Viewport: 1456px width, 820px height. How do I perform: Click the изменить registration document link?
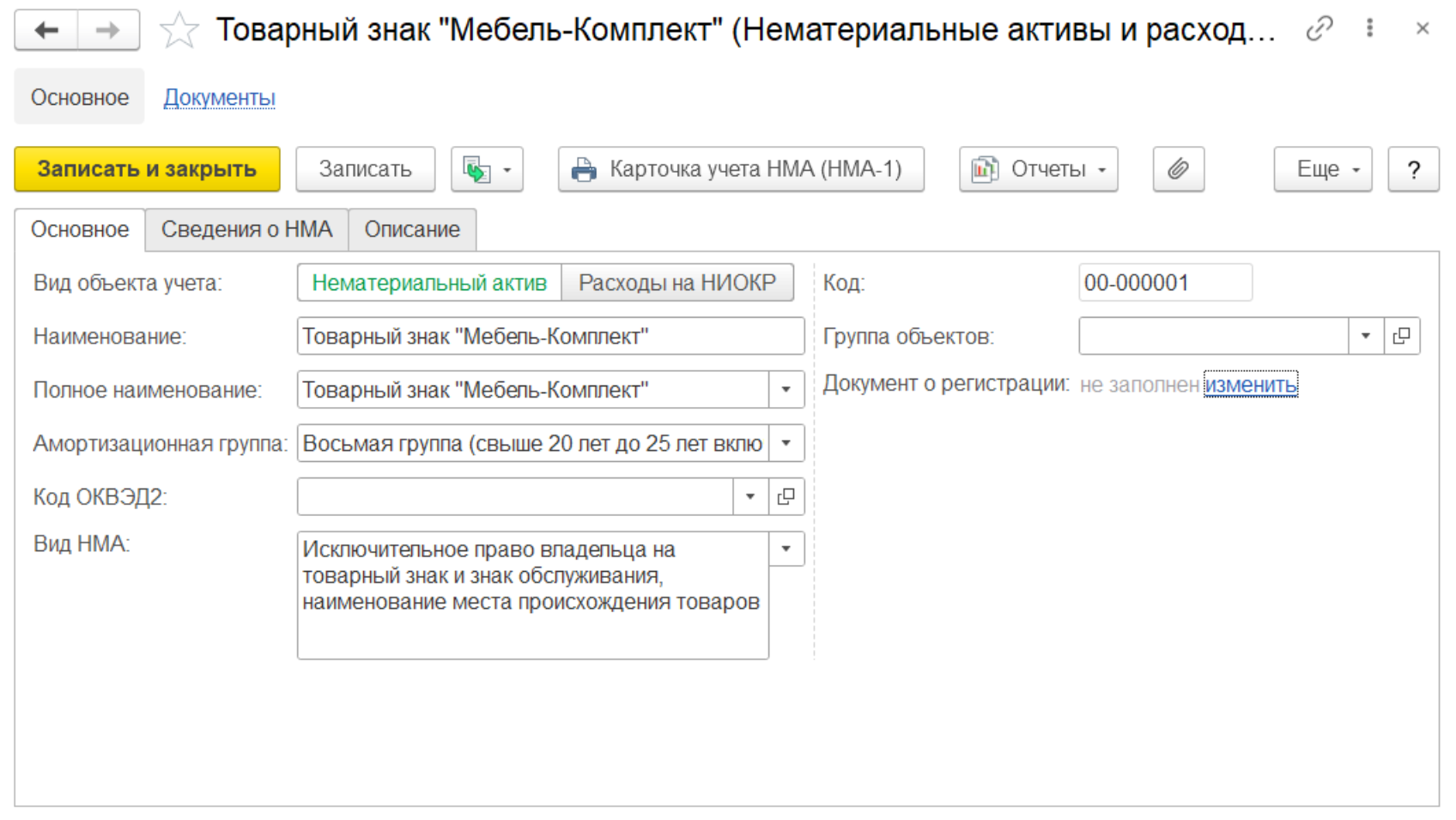click(x=1250, y=385)
